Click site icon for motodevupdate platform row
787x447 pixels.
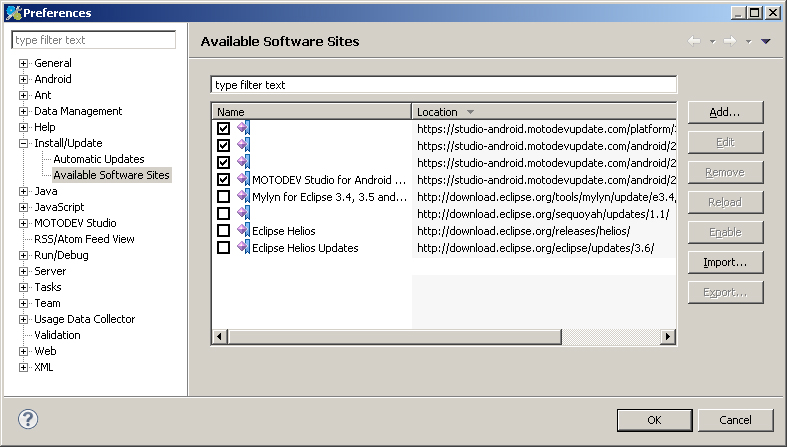click(243, 128)
